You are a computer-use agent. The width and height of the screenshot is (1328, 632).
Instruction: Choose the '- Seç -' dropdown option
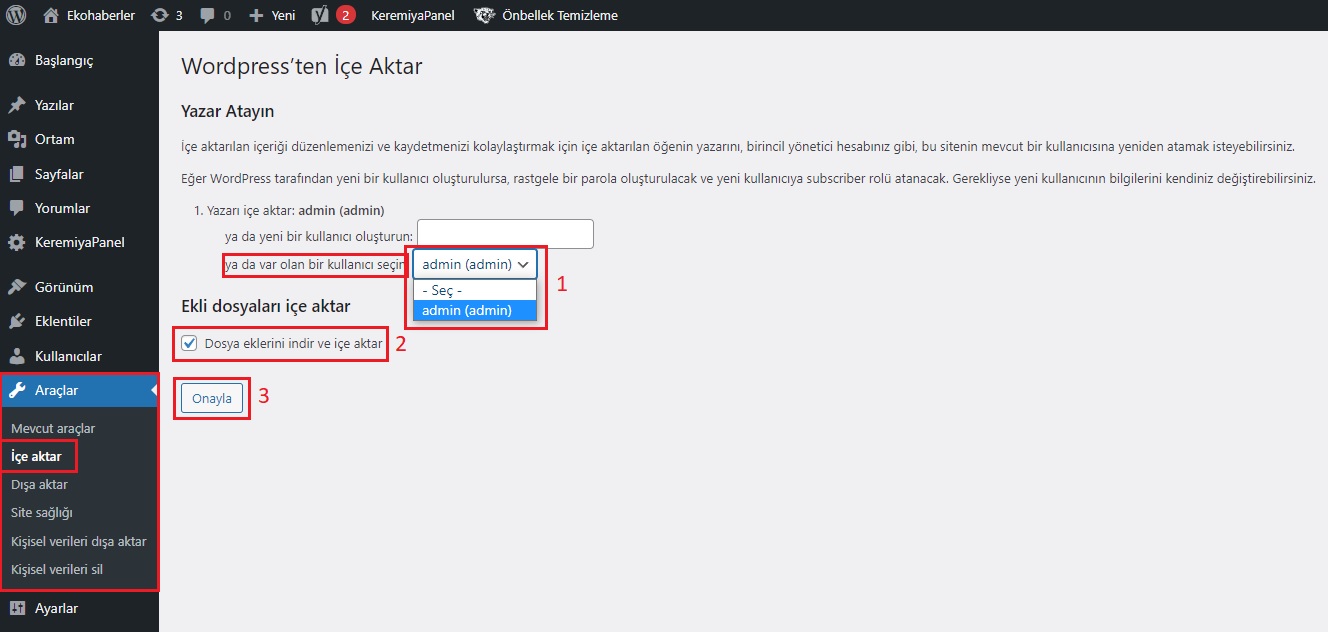475,290
